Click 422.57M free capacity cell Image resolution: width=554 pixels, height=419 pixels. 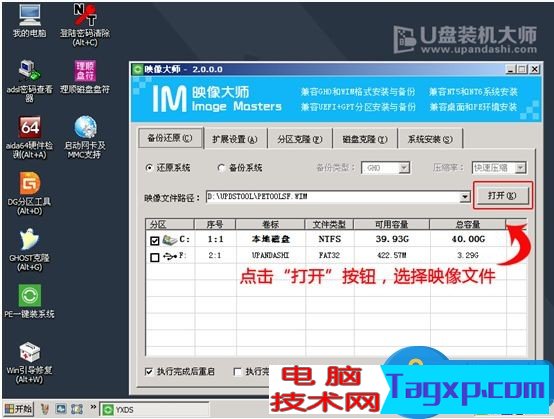tap(392, 255)
